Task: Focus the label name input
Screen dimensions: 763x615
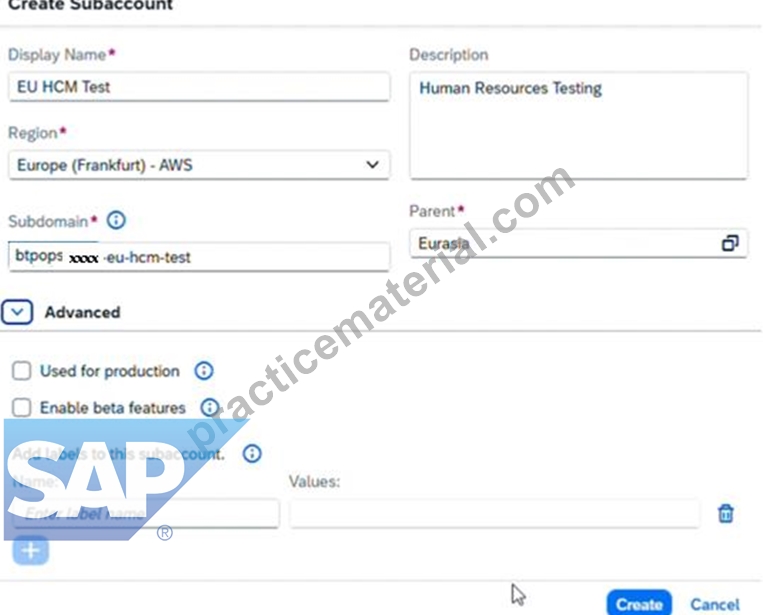Action: pos(146,513)
